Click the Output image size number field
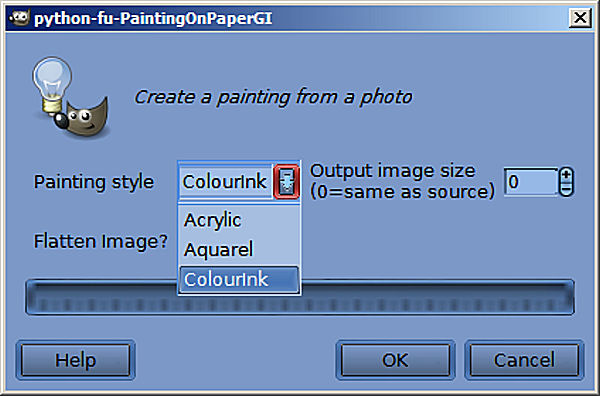The image size is (600, 396). click(531, 182)
